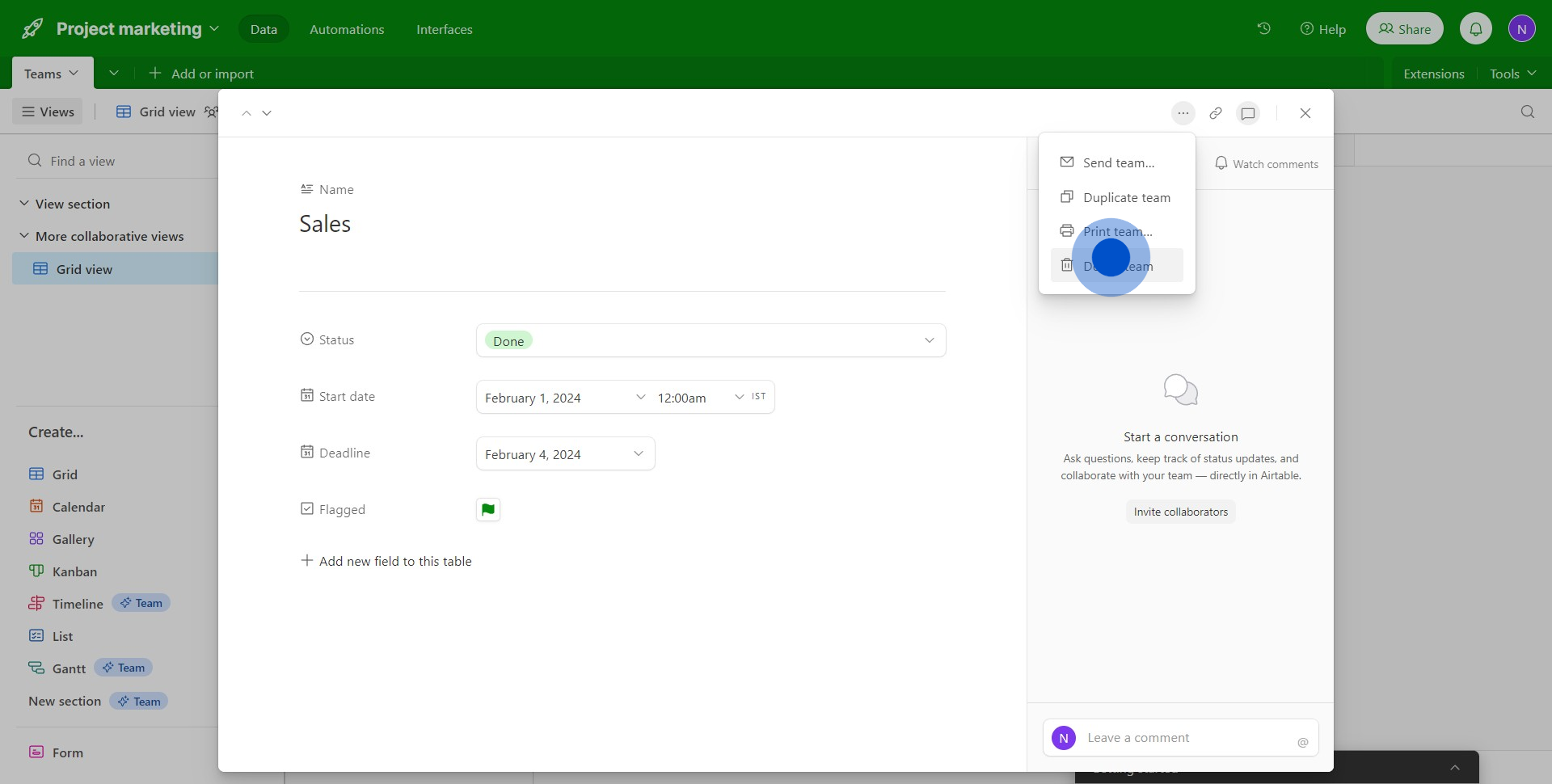Click the notifications bell icon
Image resolution: width=1552 pixels, height=784 pixels.
[x=1475, y=29]
